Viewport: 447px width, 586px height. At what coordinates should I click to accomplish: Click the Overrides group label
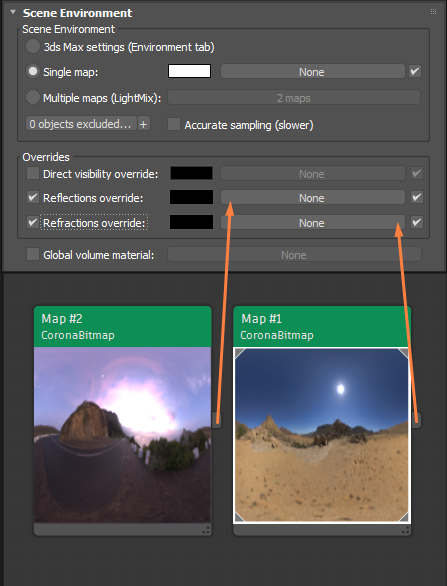46,157
